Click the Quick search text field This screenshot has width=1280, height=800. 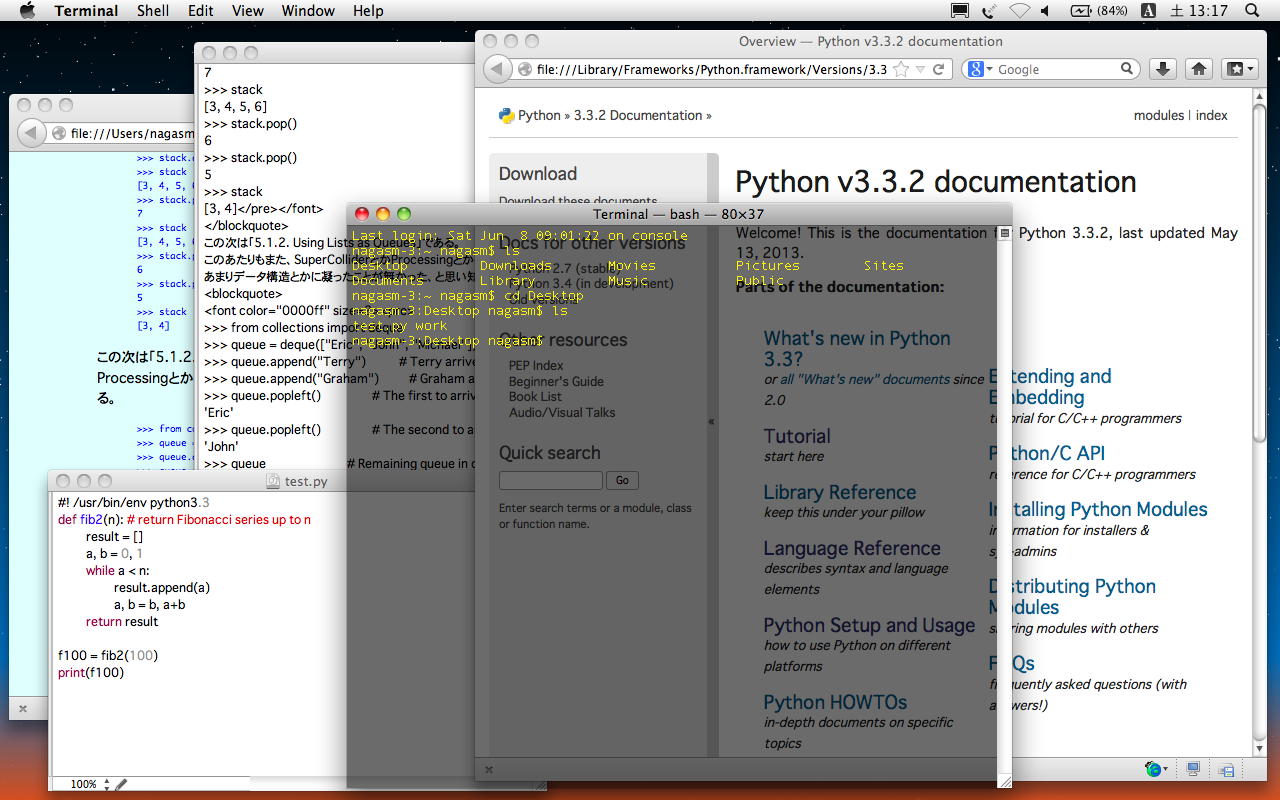click(x=550, y=481)
